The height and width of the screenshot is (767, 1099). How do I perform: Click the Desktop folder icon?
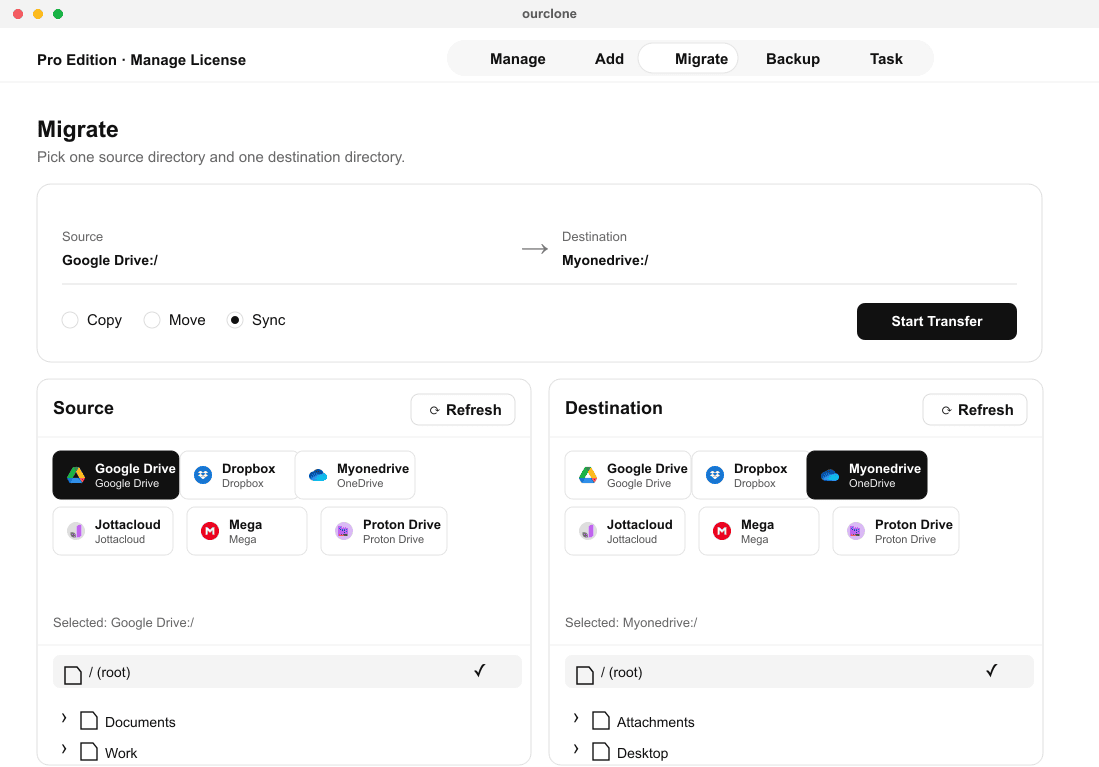pyautogui.click(x=601, y=752)
